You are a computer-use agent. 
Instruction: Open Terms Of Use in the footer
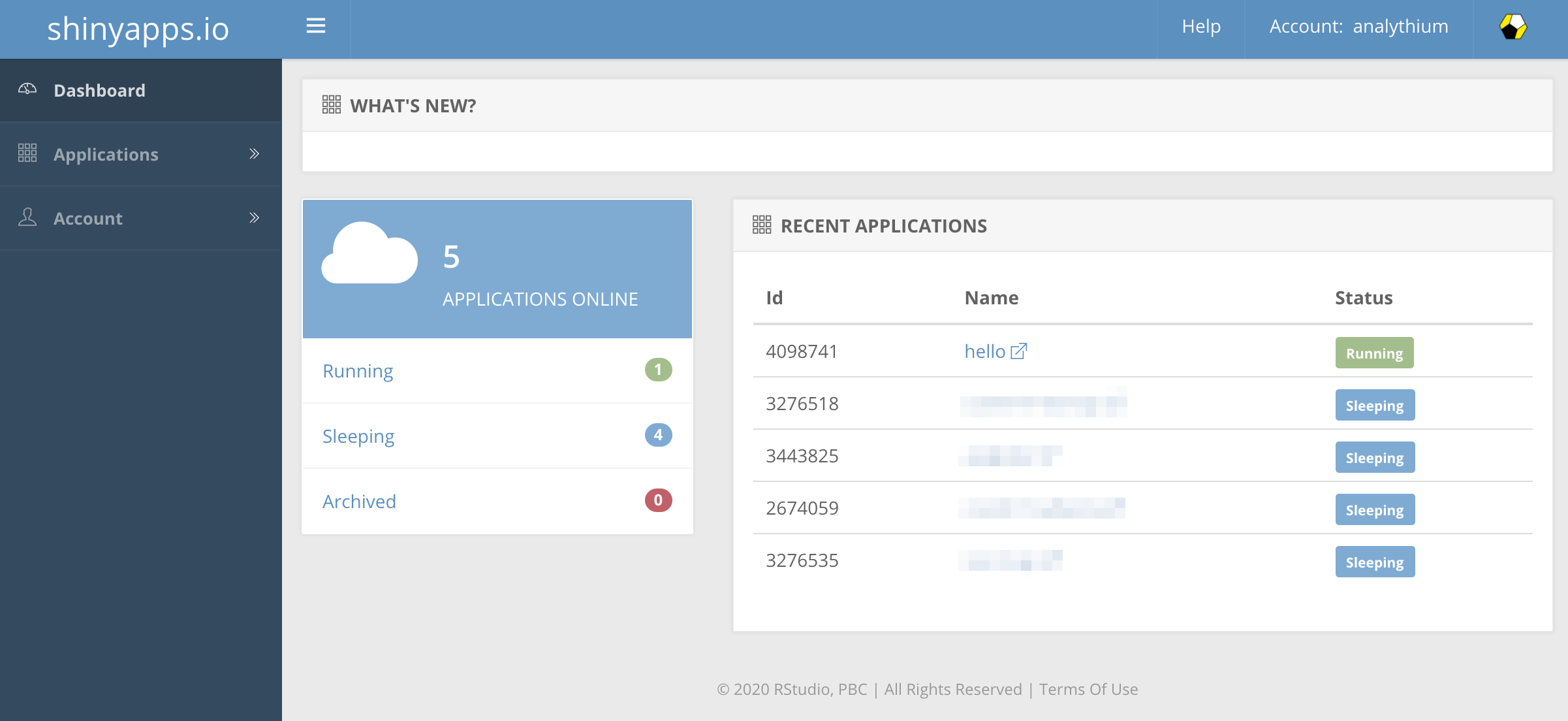click(1088, 689)
